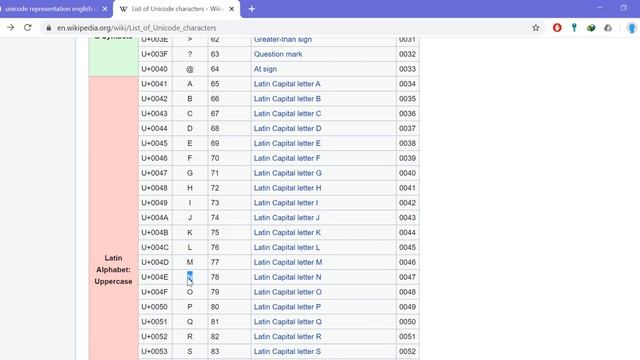Open the Greater-than sign link
The width and height of the screenshot is (640, 360).
pyautogui.click(x=283, y=40)
